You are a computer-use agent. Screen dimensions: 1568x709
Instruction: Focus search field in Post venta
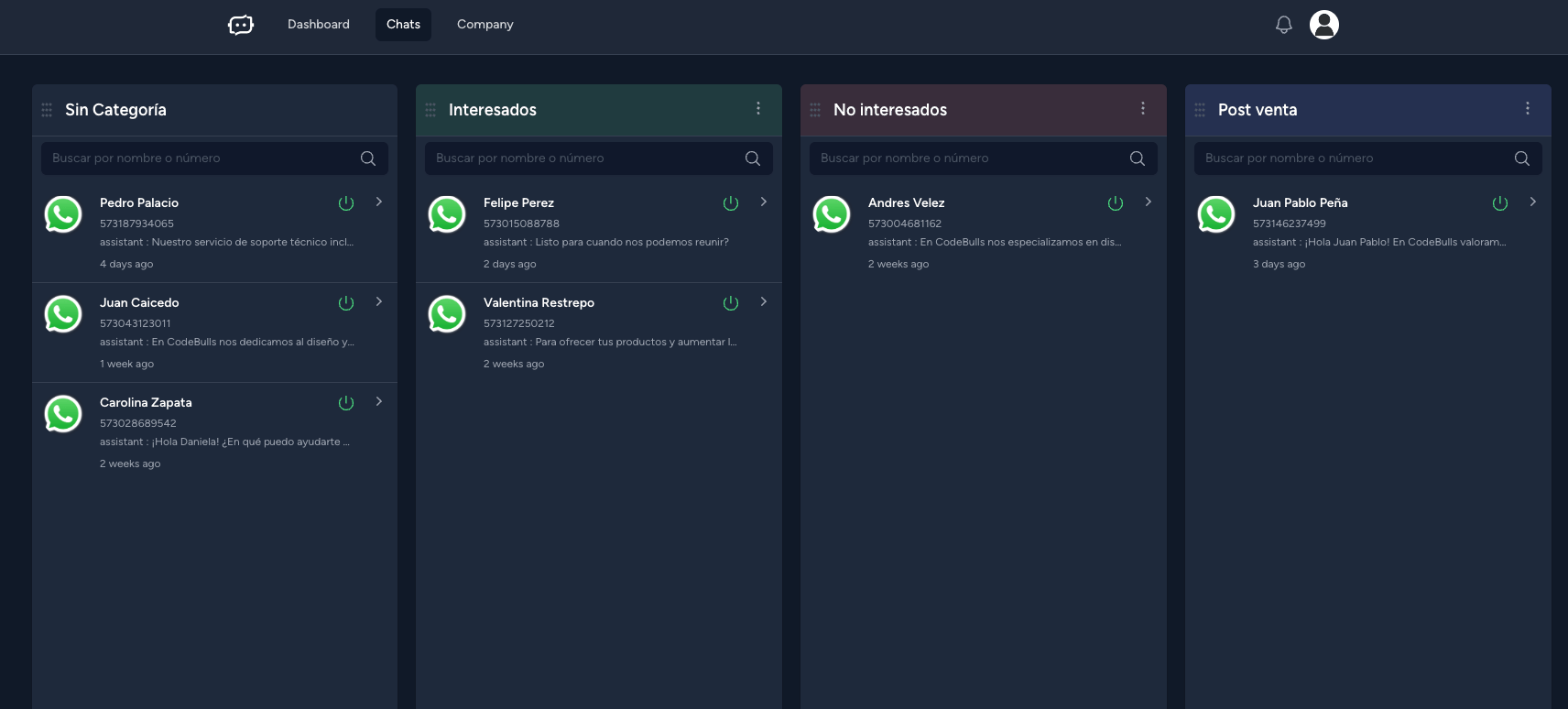coord(1368,158)
